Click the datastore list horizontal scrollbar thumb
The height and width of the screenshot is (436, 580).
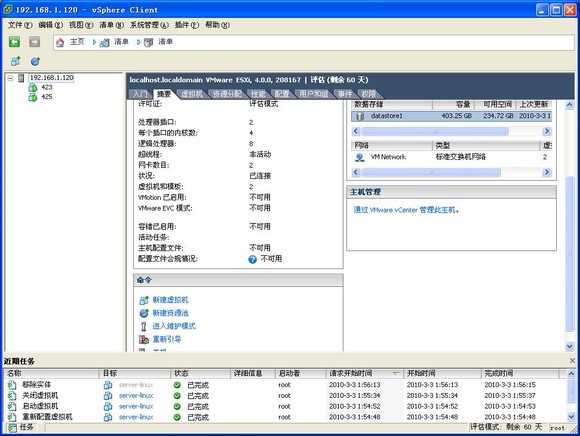tap(435, 131)
